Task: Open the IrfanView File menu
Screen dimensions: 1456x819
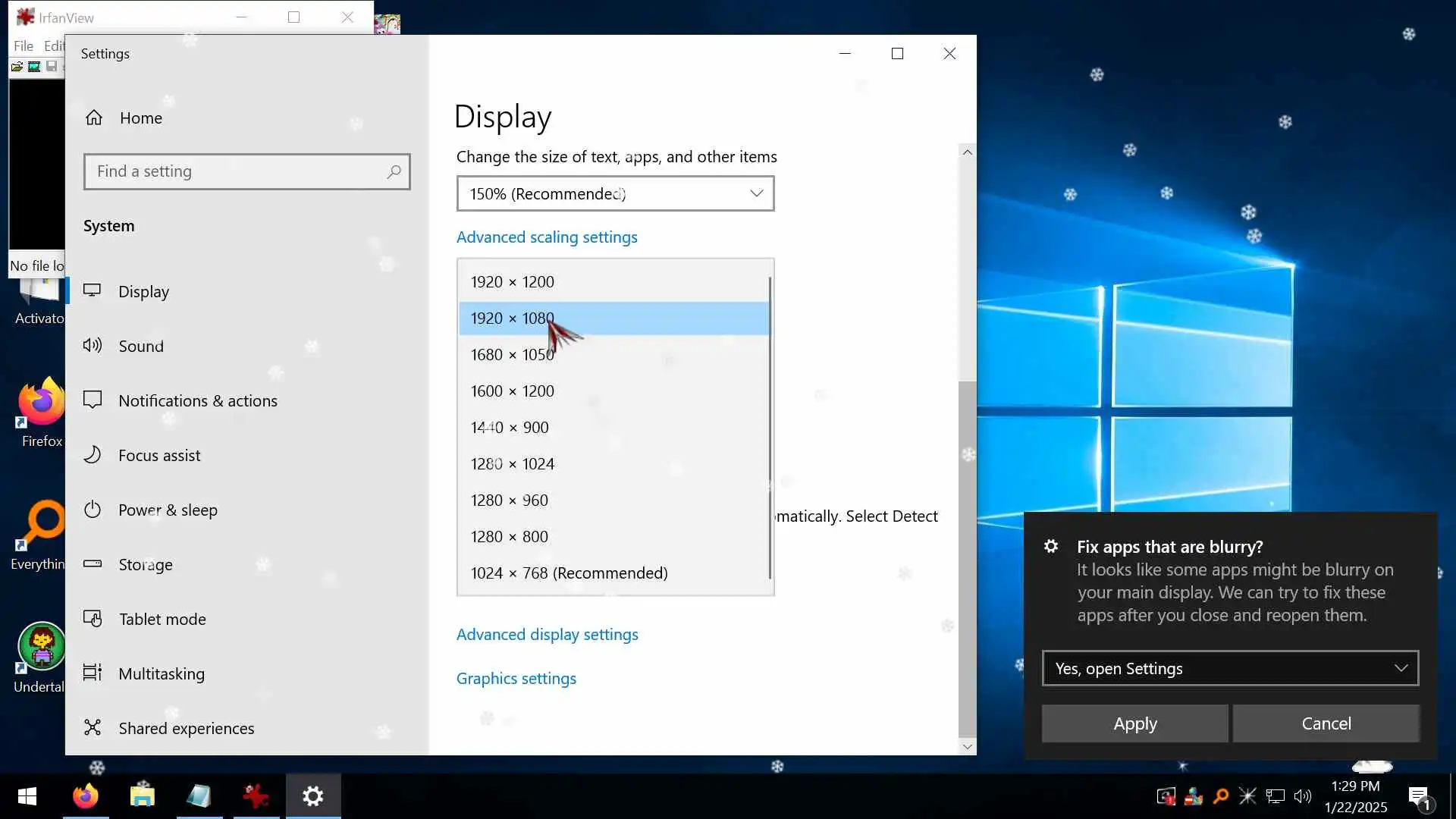Action: click(24, 45)
